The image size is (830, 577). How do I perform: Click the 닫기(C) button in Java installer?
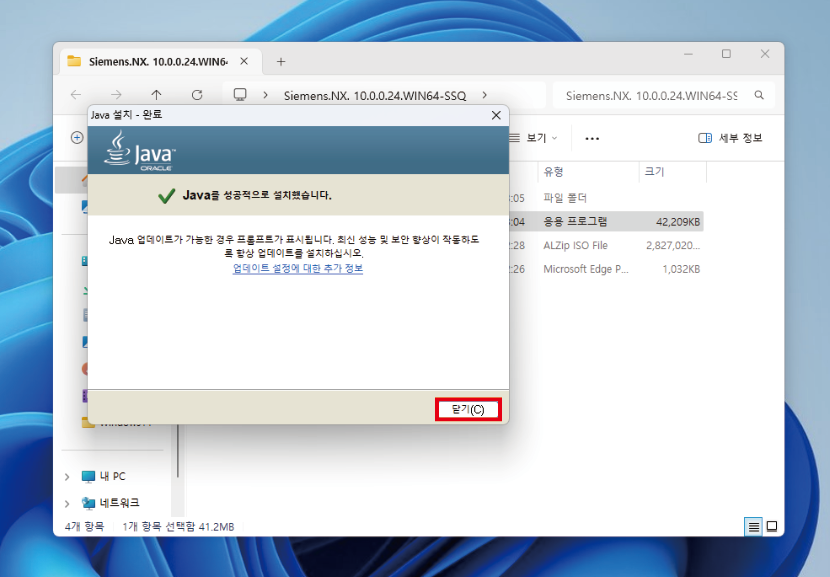(468, 409)
